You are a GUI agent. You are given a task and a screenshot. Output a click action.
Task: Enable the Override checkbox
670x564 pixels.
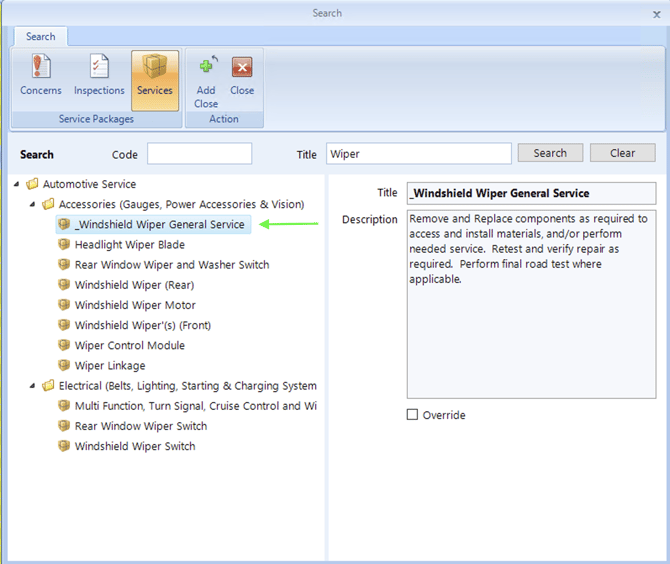[x=412, y=414]
